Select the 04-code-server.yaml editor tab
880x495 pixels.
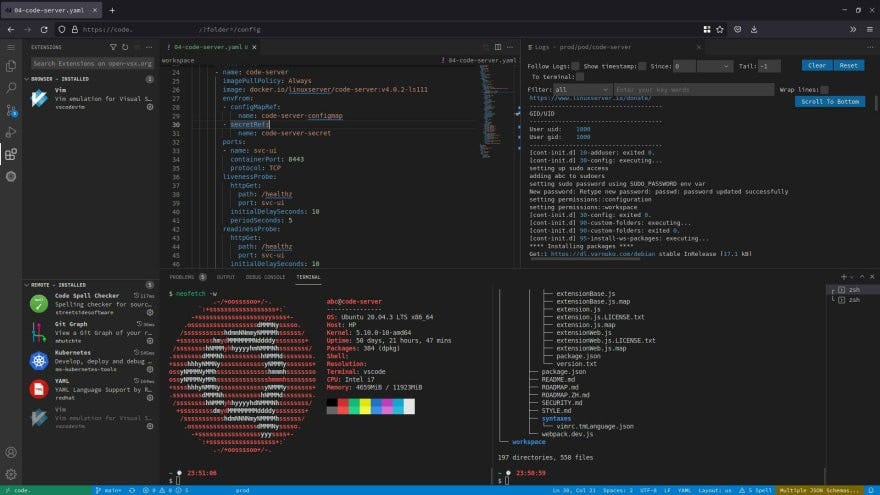coord(210,47)
